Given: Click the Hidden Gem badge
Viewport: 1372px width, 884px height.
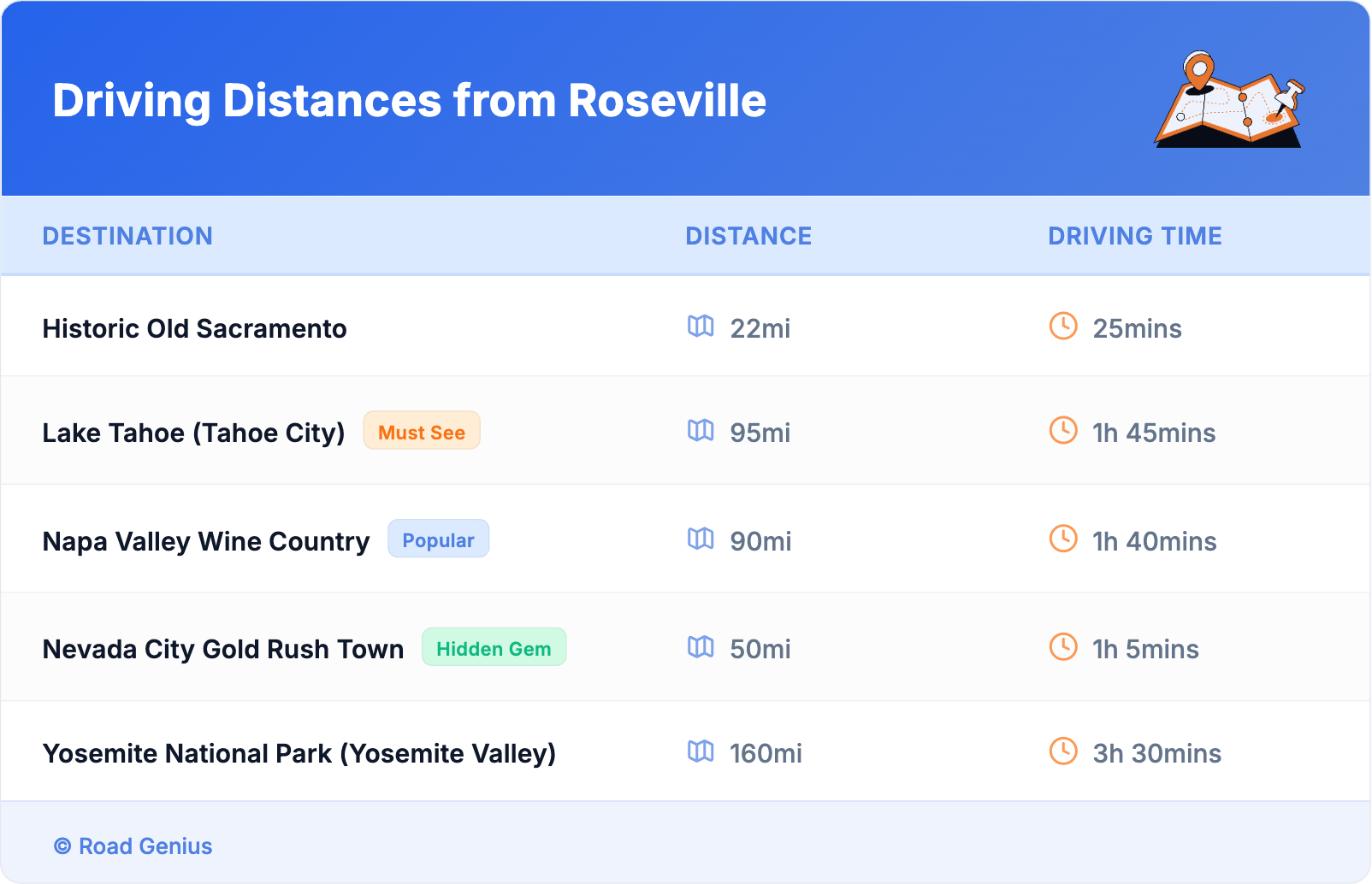Looking at the screenshot, I should [494, 648].
